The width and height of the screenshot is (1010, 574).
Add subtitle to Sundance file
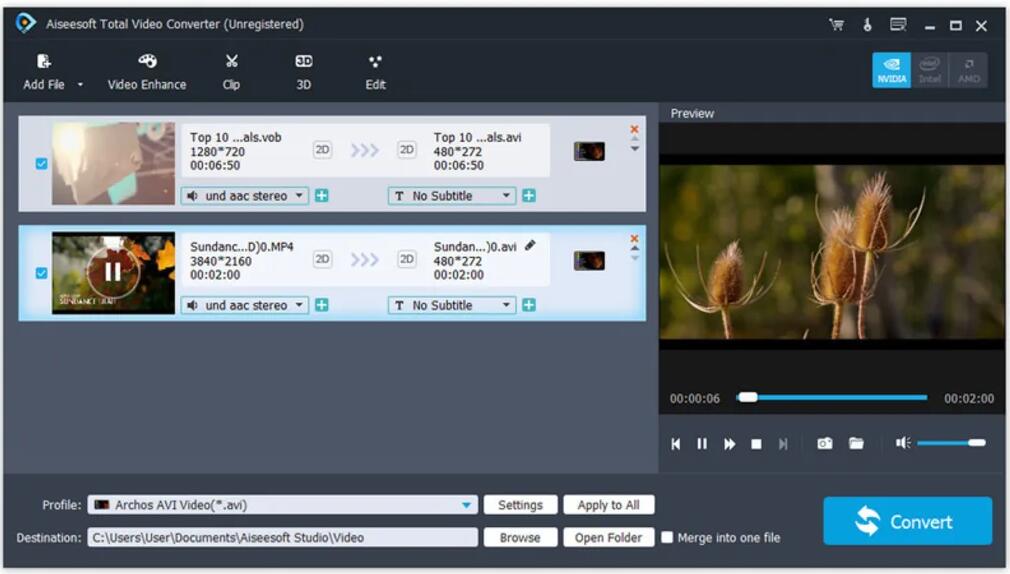[x=529, y=305]
